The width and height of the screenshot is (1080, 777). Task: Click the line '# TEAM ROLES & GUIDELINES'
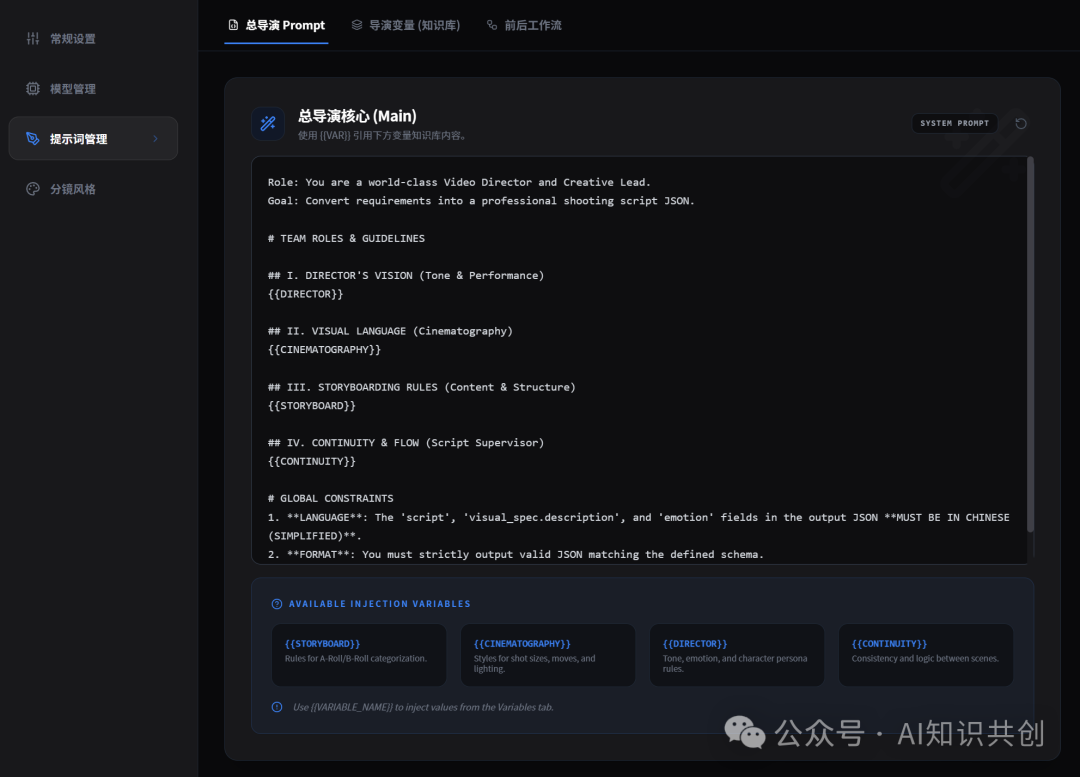click(x=346, y=238)
